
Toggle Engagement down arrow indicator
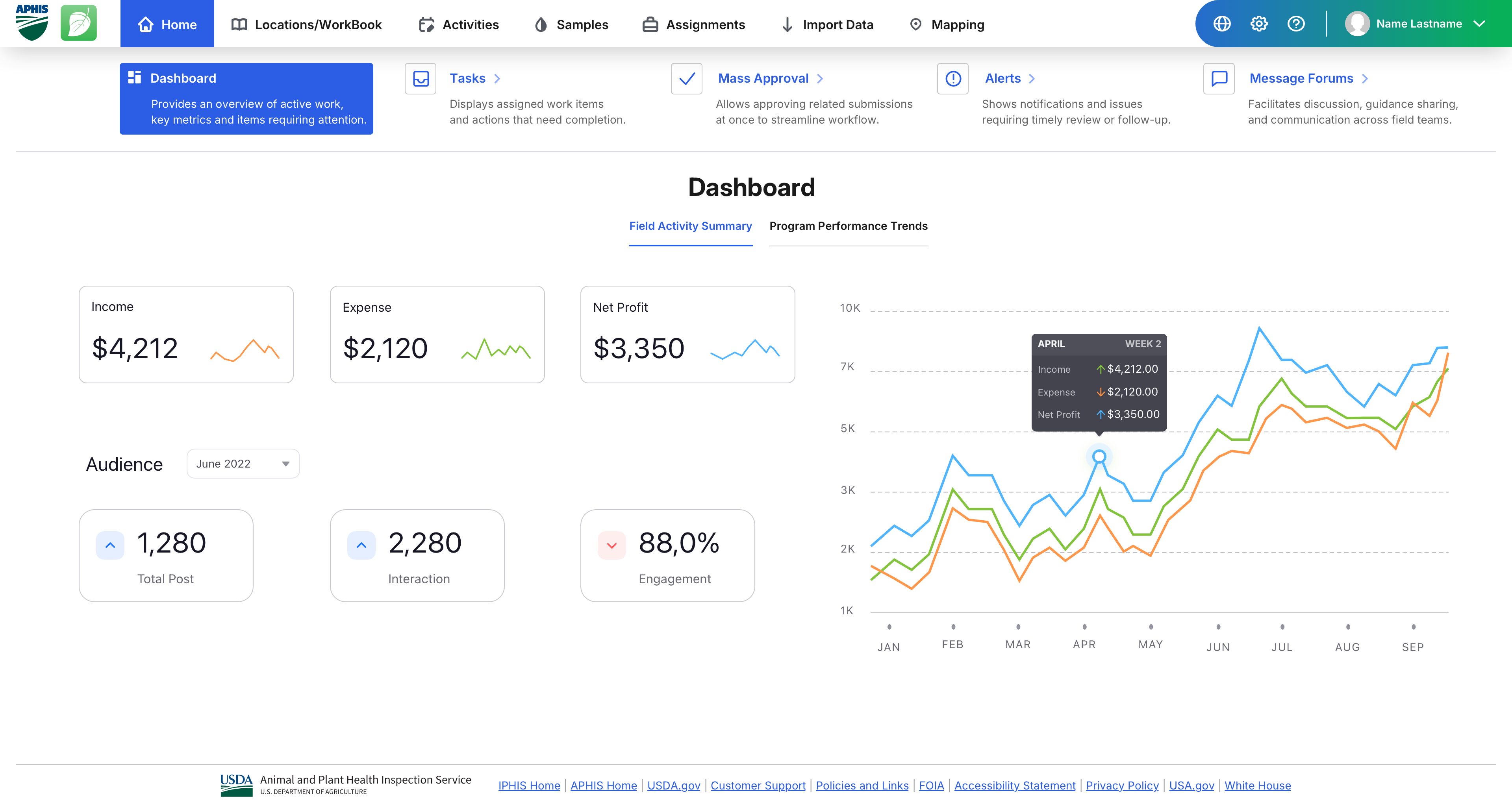(x=611, y=545)
